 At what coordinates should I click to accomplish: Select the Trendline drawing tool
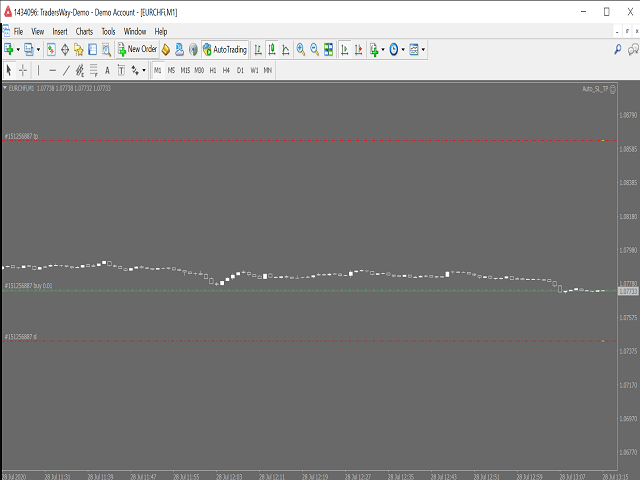(66, 70)
